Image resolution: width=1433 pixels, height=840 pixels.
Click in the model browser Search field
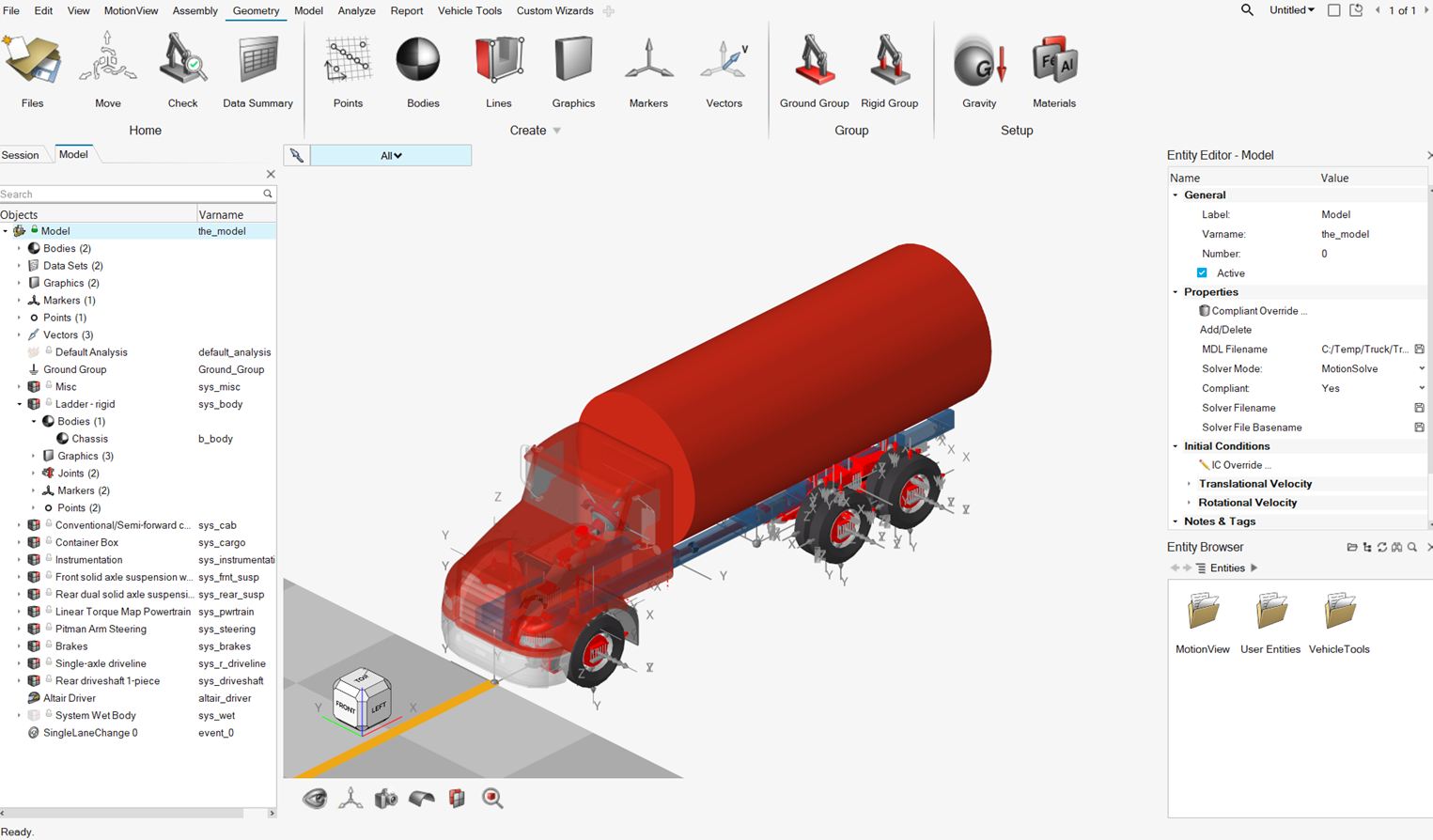tap(132, 194)
